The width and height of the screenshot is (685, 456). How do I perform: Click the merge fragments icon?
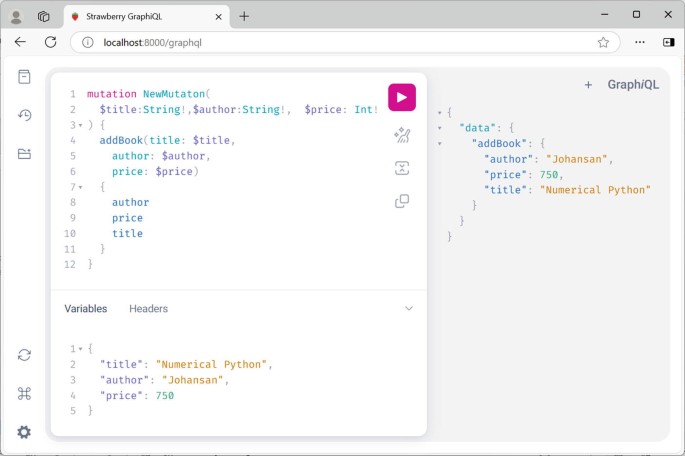[x=401, y=168]
